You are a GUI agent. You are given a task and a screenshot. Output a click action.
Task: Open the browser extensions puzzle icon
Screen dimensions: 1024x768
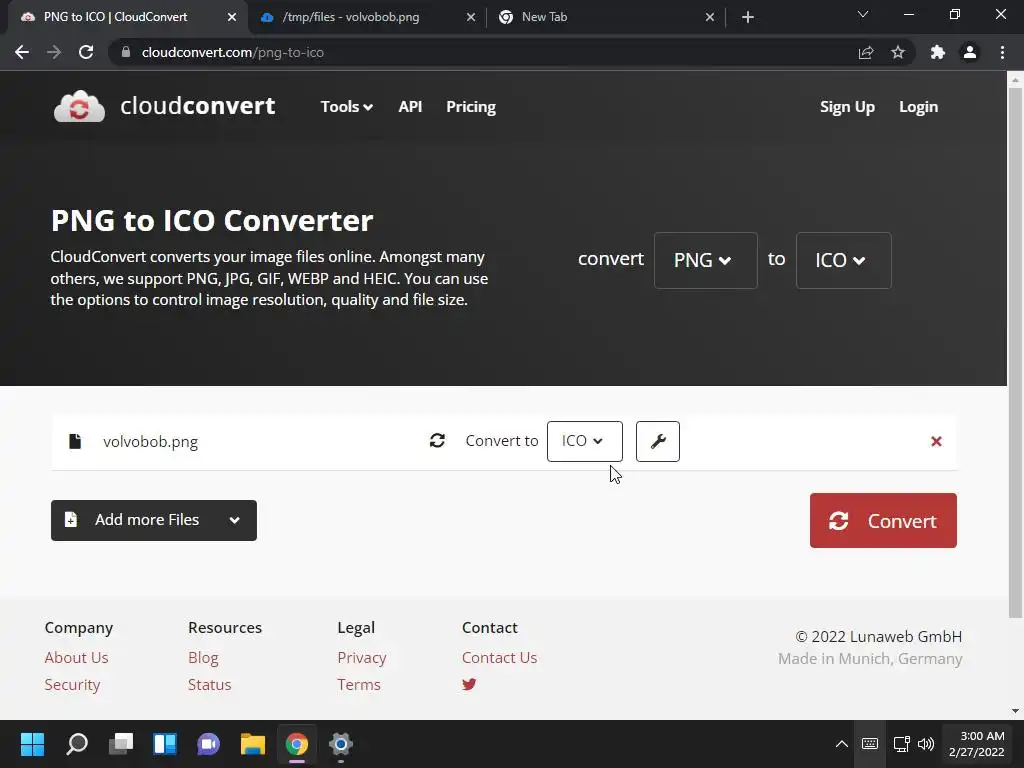tap(938, 52)
